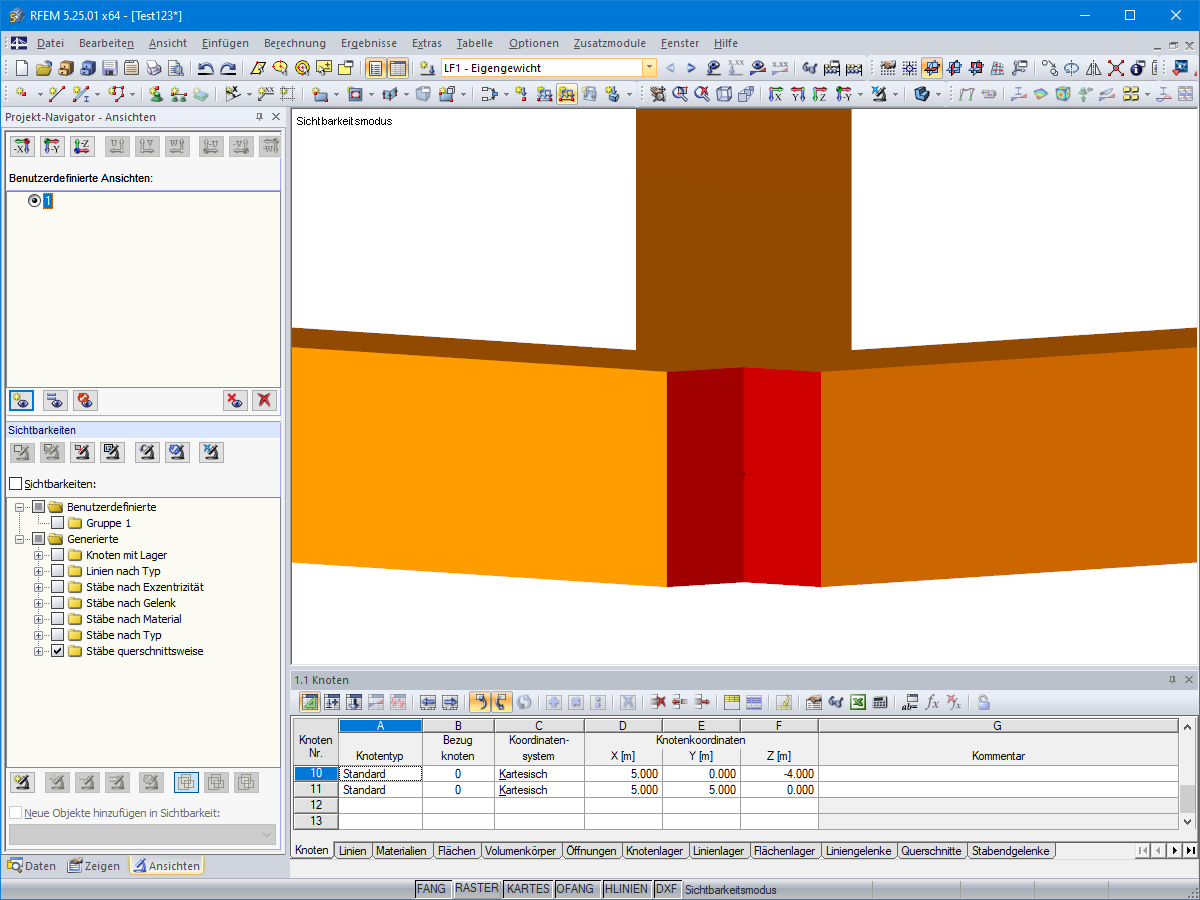The height and width of the screenshot is (900, 1200).
Task: Check the Linien nach Typ checkbox
Action: pyautogui.click(x=57, y=571)
